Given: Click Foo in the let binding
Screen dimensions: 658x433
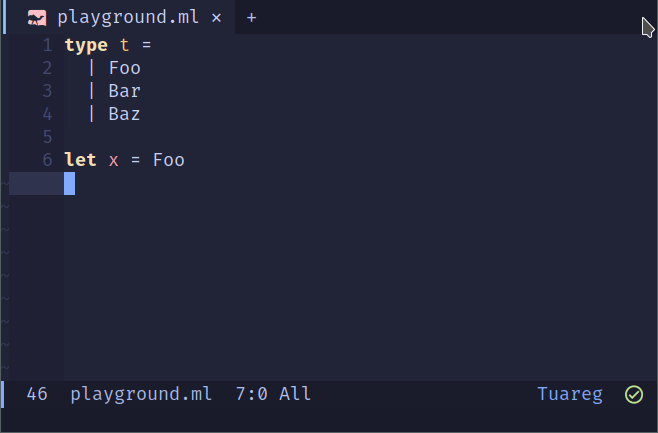Looking at the screenshot, I should pos(169,160).
